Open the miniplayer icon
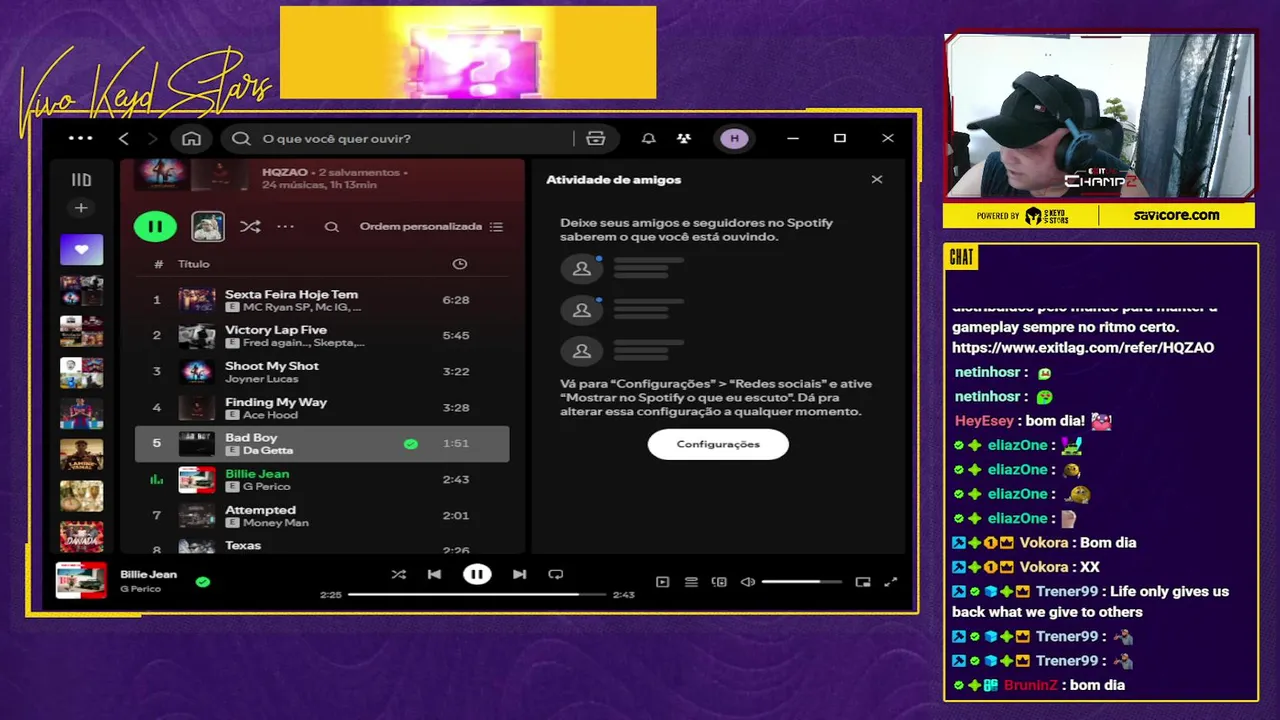Screen dimensions: 1280x720 (x=863, y=582)
